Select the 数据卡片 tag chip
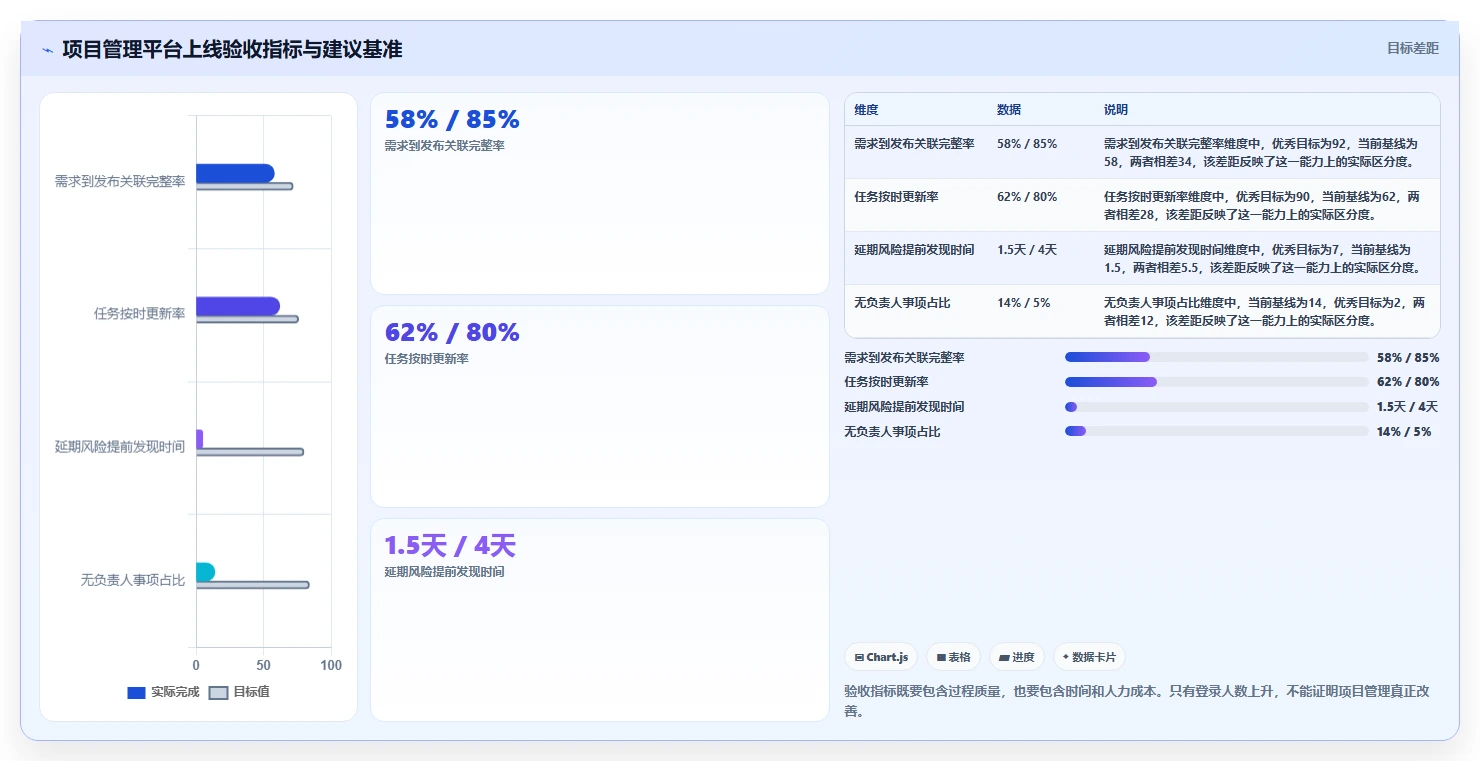The width and height of the screenshot is (1480, 761). point(1089,657)
